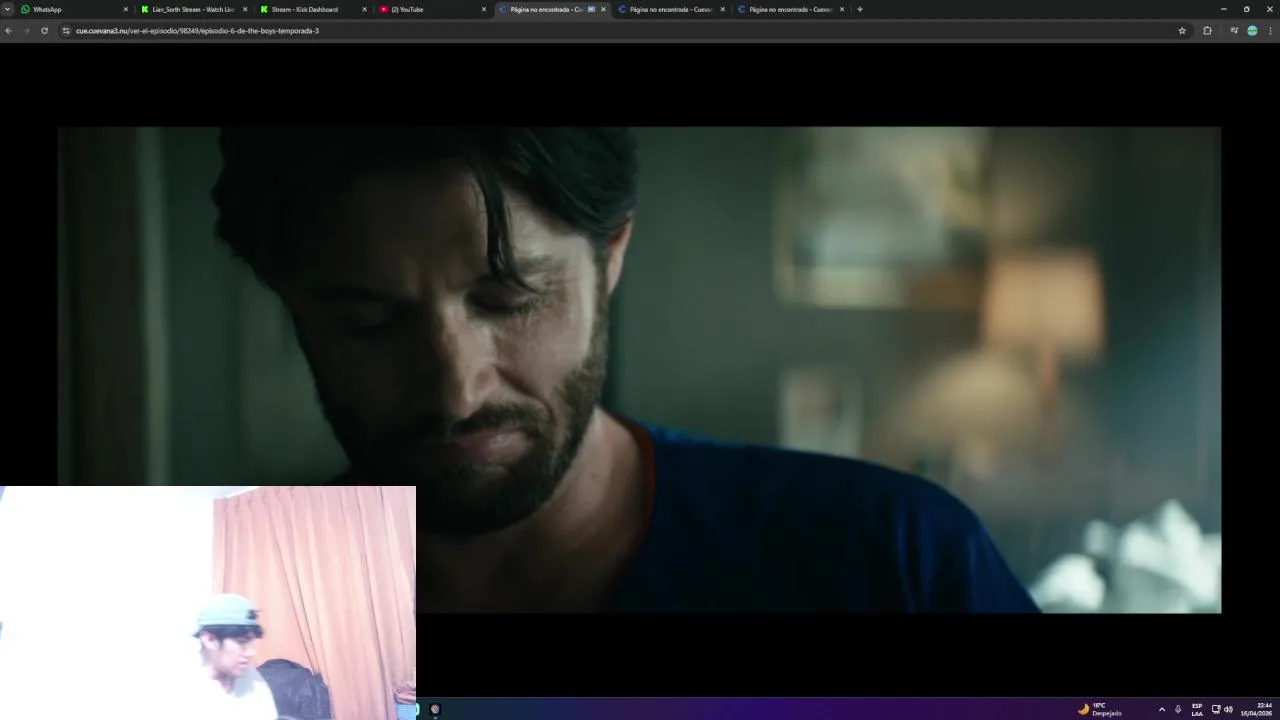The image size is (1280, 720).
Task: Open the browser profile avatar
Action: coord(1252,31)
